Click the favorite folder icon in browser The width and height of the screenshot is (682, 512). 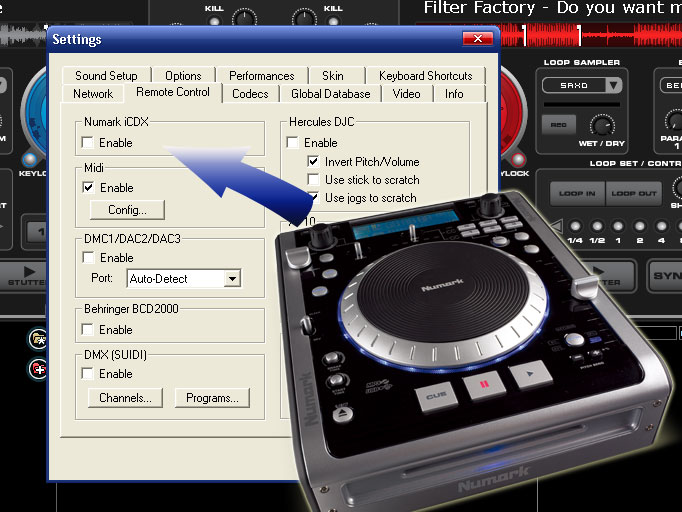38,339
